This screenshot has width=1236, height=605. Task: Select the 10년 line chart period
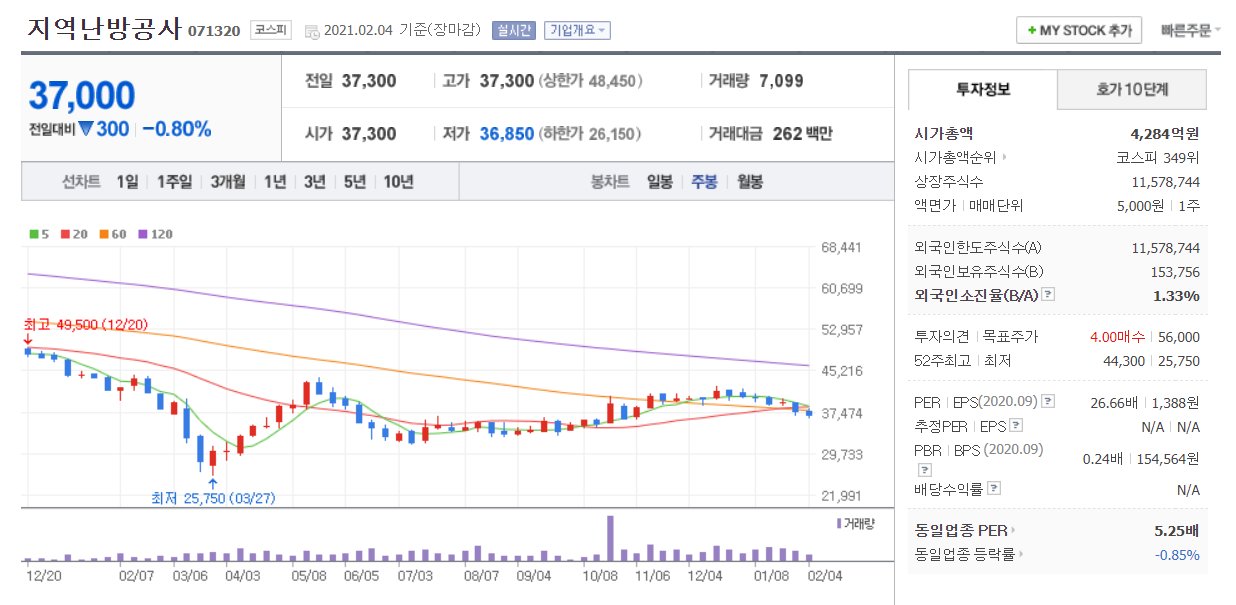pos(398,182)
